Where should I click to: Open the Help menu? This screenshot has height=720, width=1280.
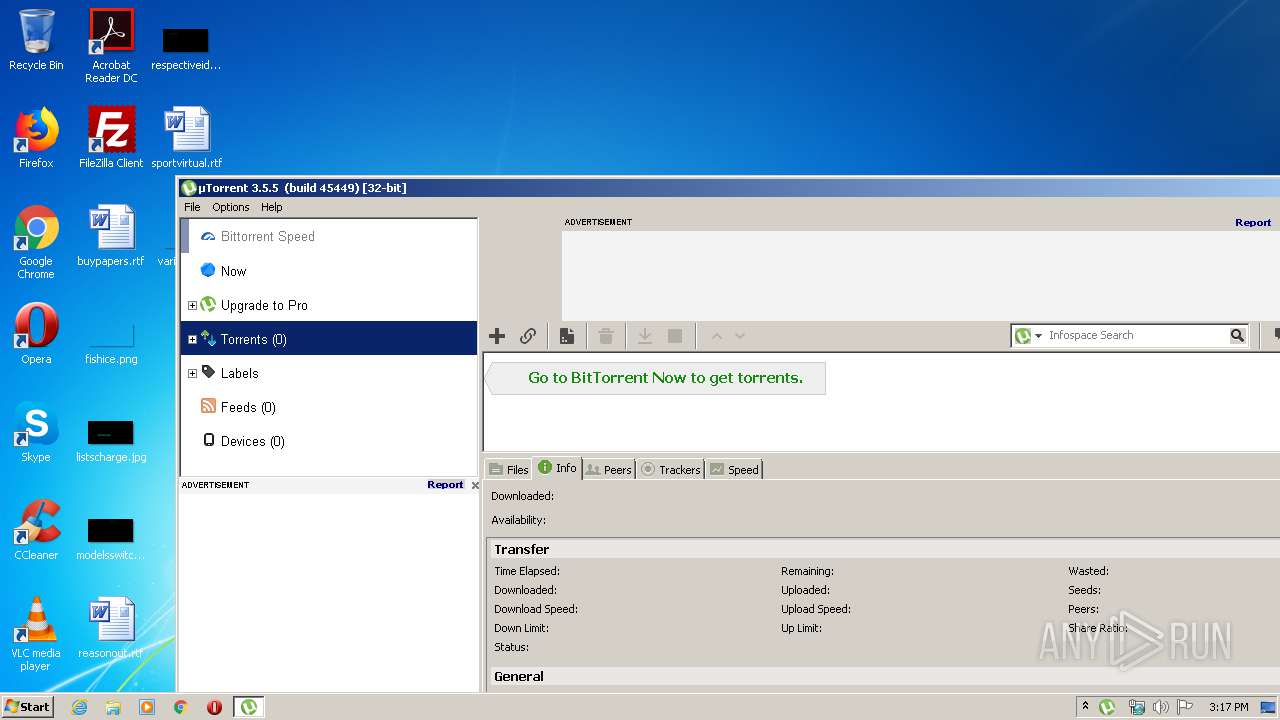point(272,207)
